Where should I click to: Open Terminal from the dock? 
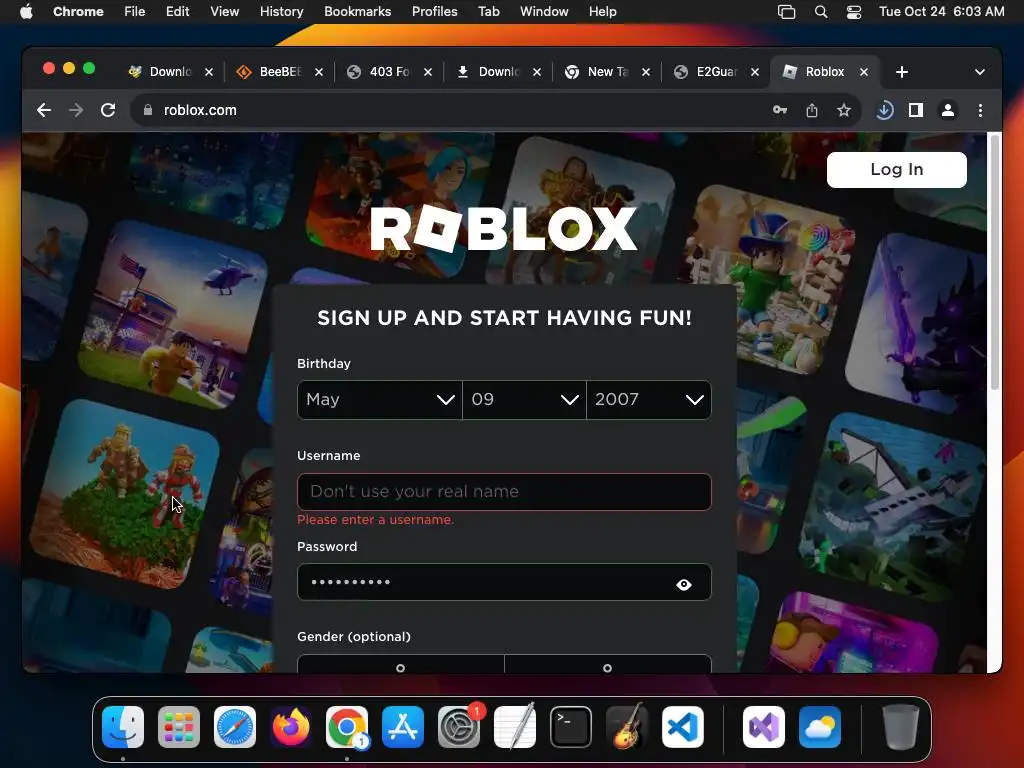571,727
